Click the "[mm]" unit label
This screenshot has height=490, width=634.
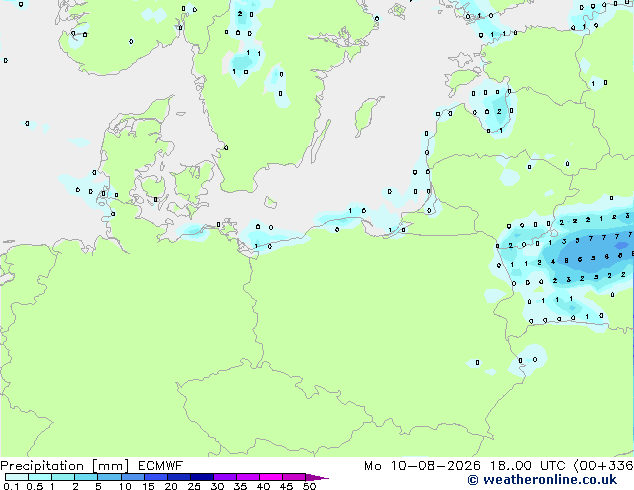(111, 466)
